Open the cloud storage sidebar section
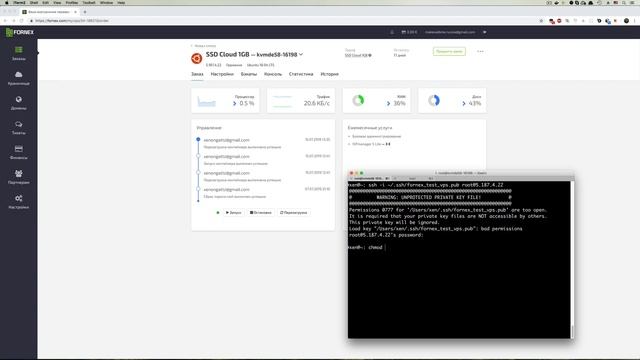 click(18, 78)
